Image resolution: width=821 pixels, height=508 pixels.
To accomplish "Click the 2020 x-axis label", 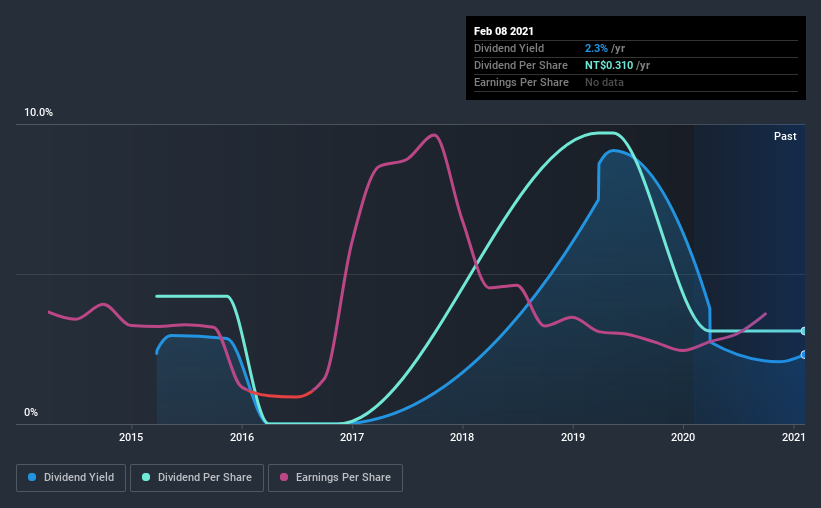I will [x=683, y=437].
